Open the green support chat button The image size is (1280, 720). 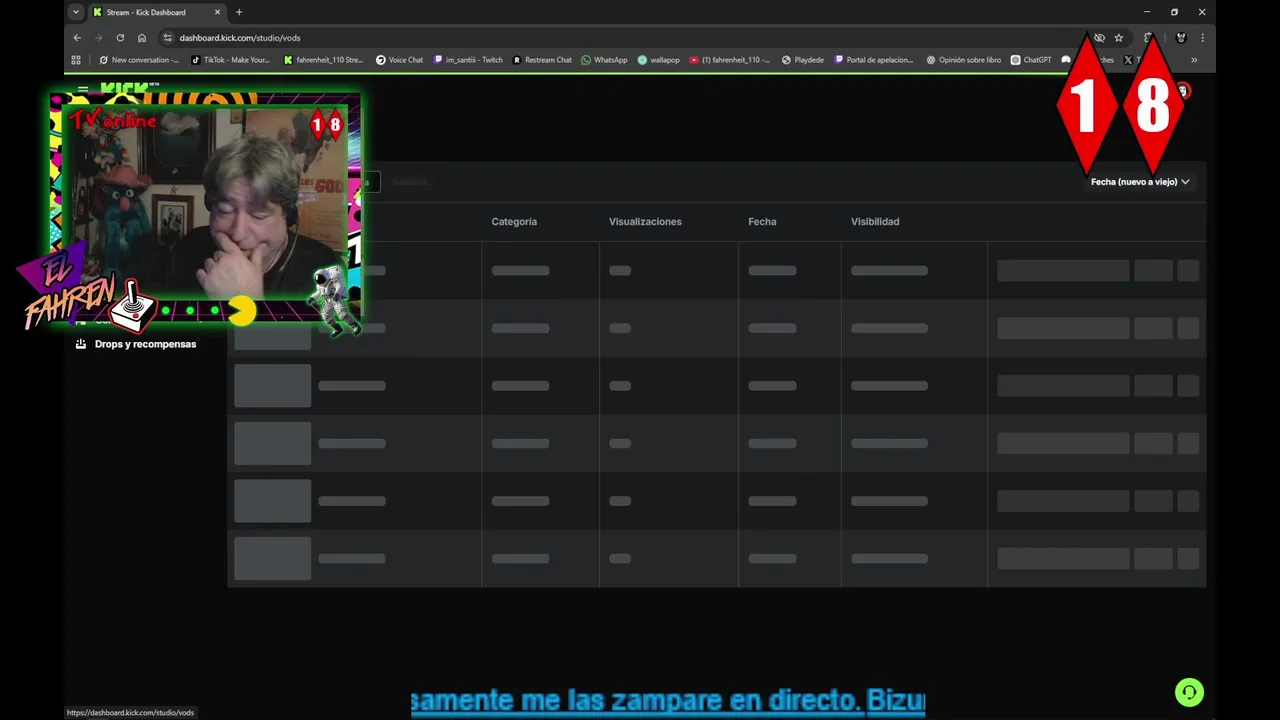(1189, 692)
